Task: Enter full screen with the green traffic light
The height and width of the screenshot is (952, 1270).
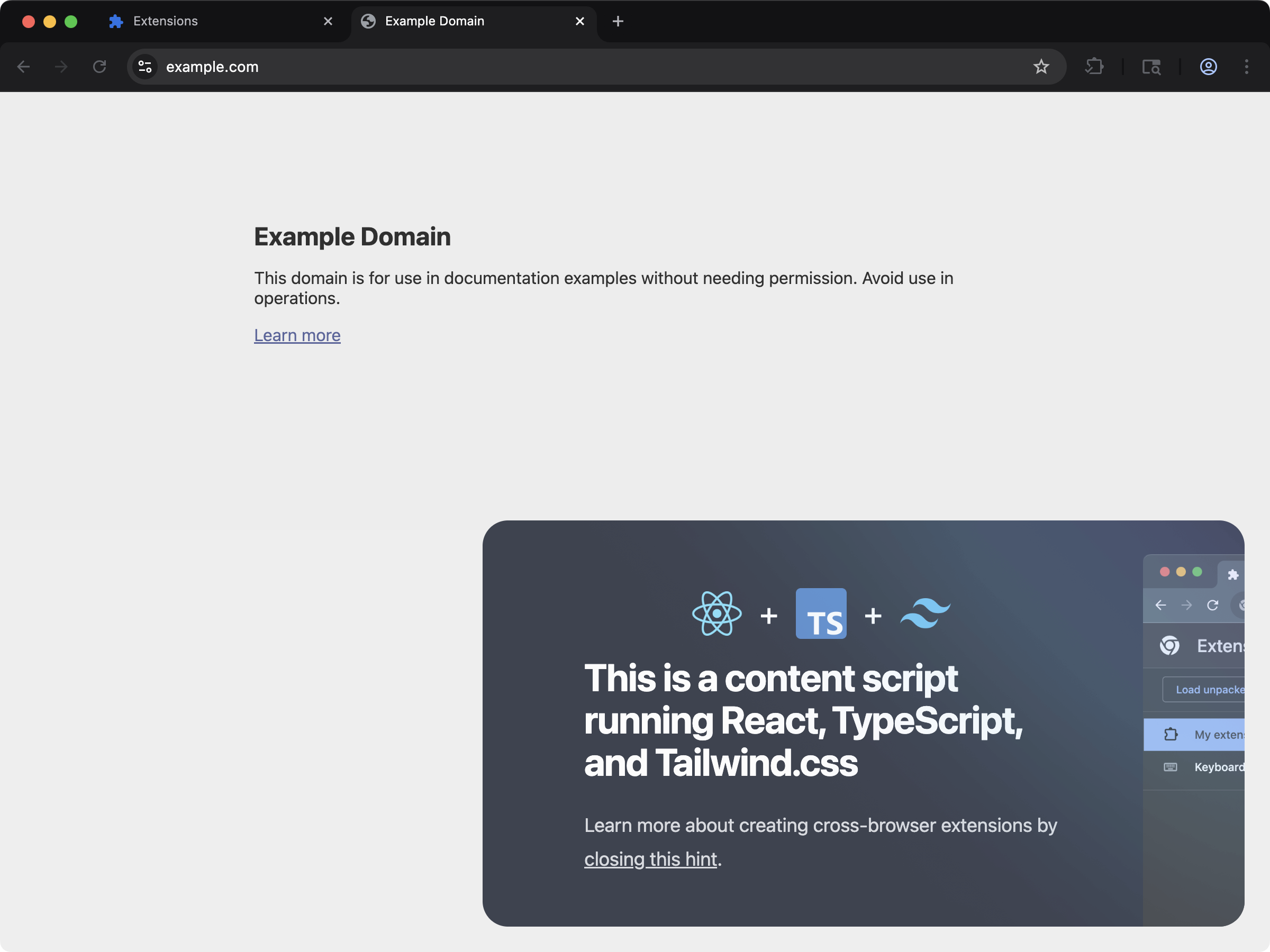Action: pos(70,21)
